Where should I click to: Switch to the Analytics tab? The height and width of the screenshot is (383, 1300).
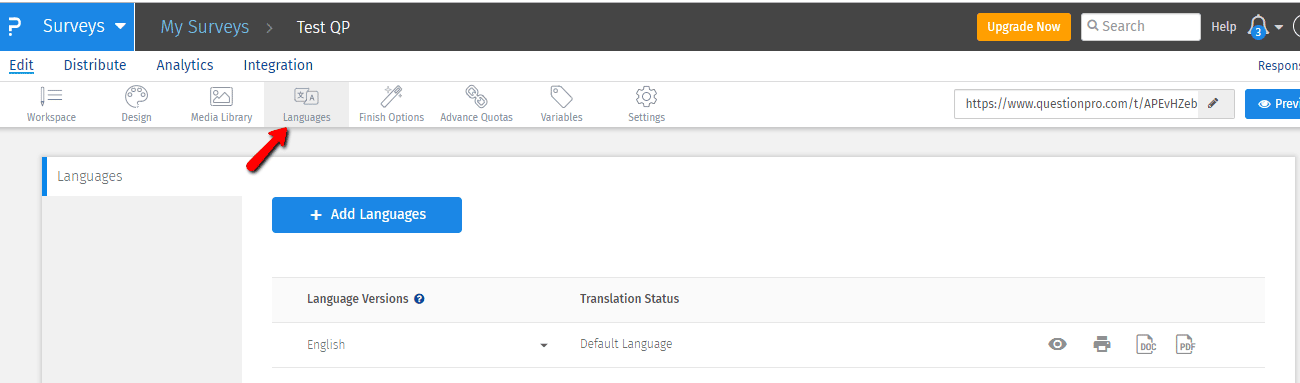[x=185, y=65]
